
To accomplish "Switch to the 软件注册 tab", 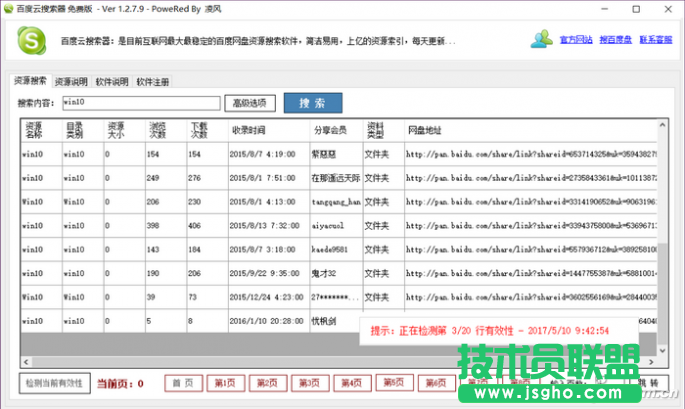I will pos(152,82).
